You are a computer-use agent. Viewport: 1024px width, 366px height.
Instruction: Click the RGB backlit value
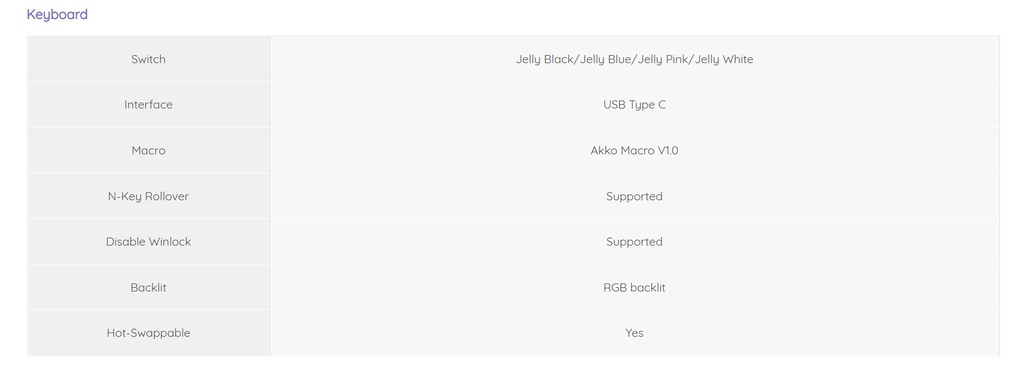click(x=634, y=288)
